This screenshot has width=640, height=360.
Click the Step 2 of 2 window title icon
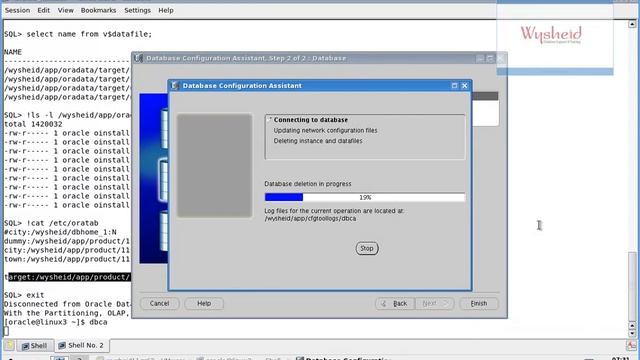tap(138, 58)
